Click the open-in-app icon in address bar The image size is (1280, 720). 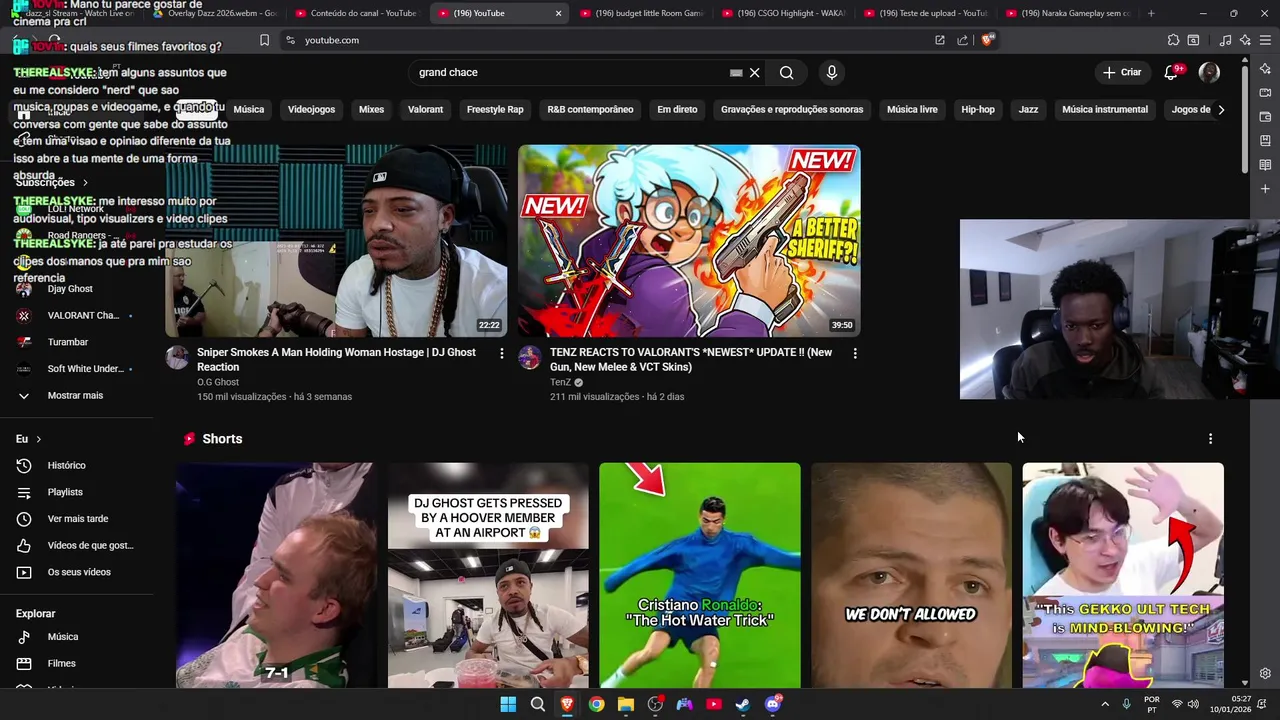940,40
